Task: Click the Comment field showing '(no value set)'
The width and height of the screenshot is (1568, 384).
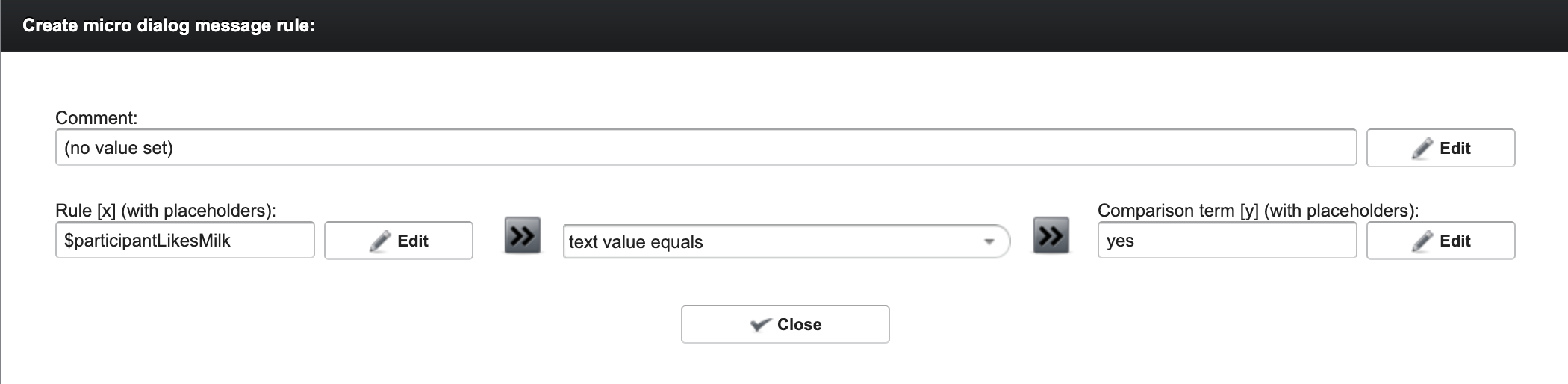Action: click(705, 148)
